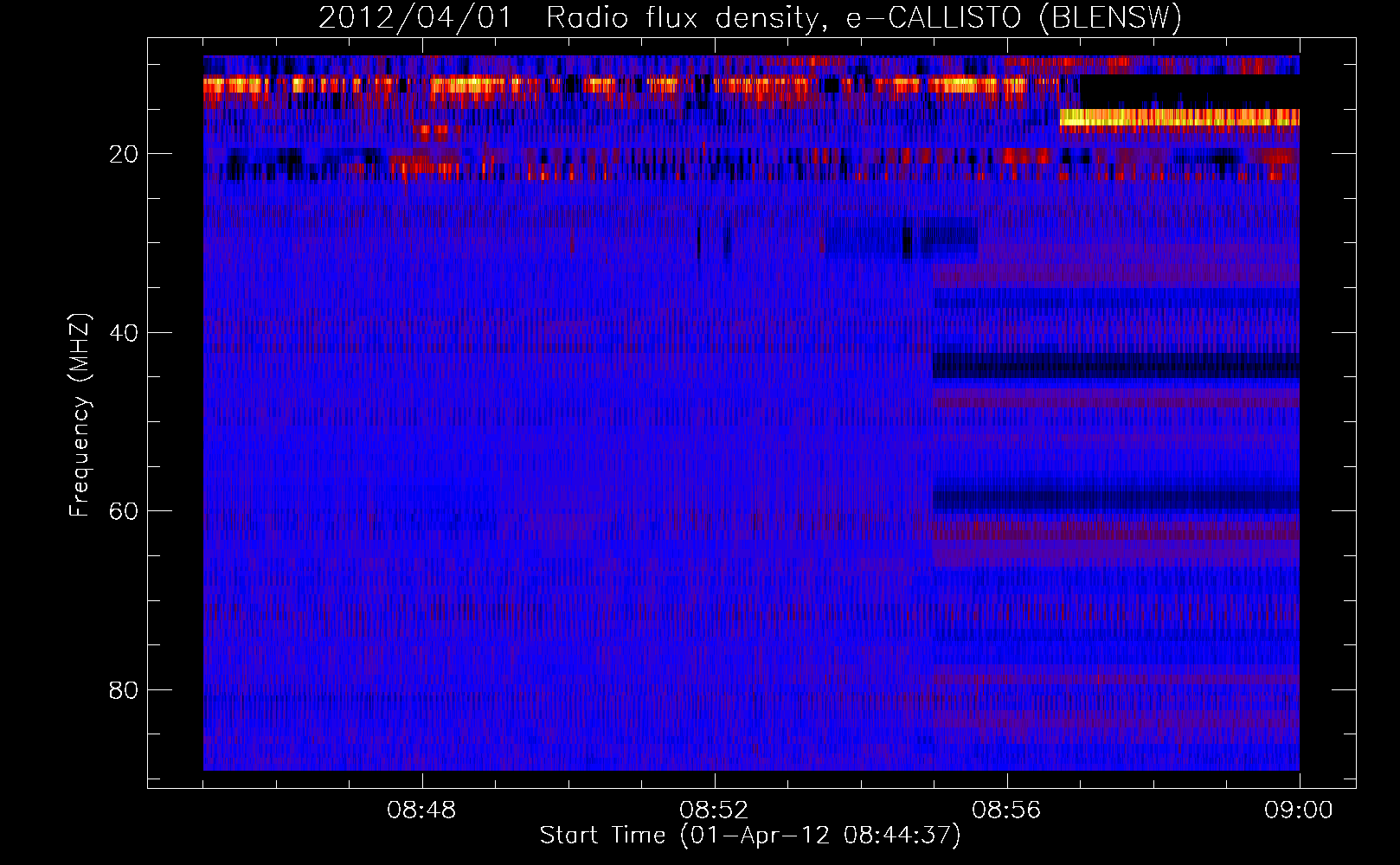1400x865 pixels.
Task: Click the 08:48 time tick label
Action: tap(421, 811)
